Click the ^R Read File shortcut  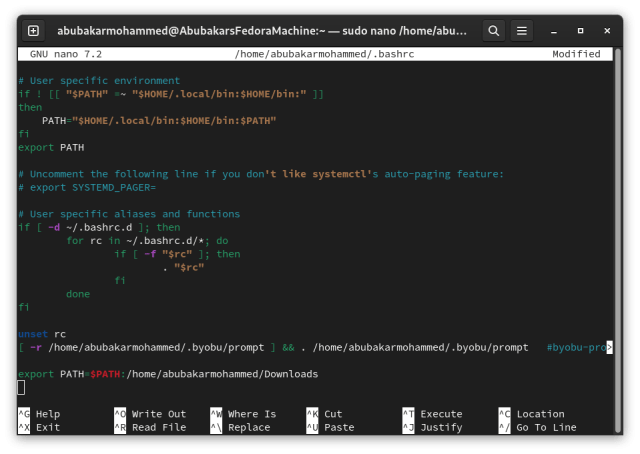[150, 427]
